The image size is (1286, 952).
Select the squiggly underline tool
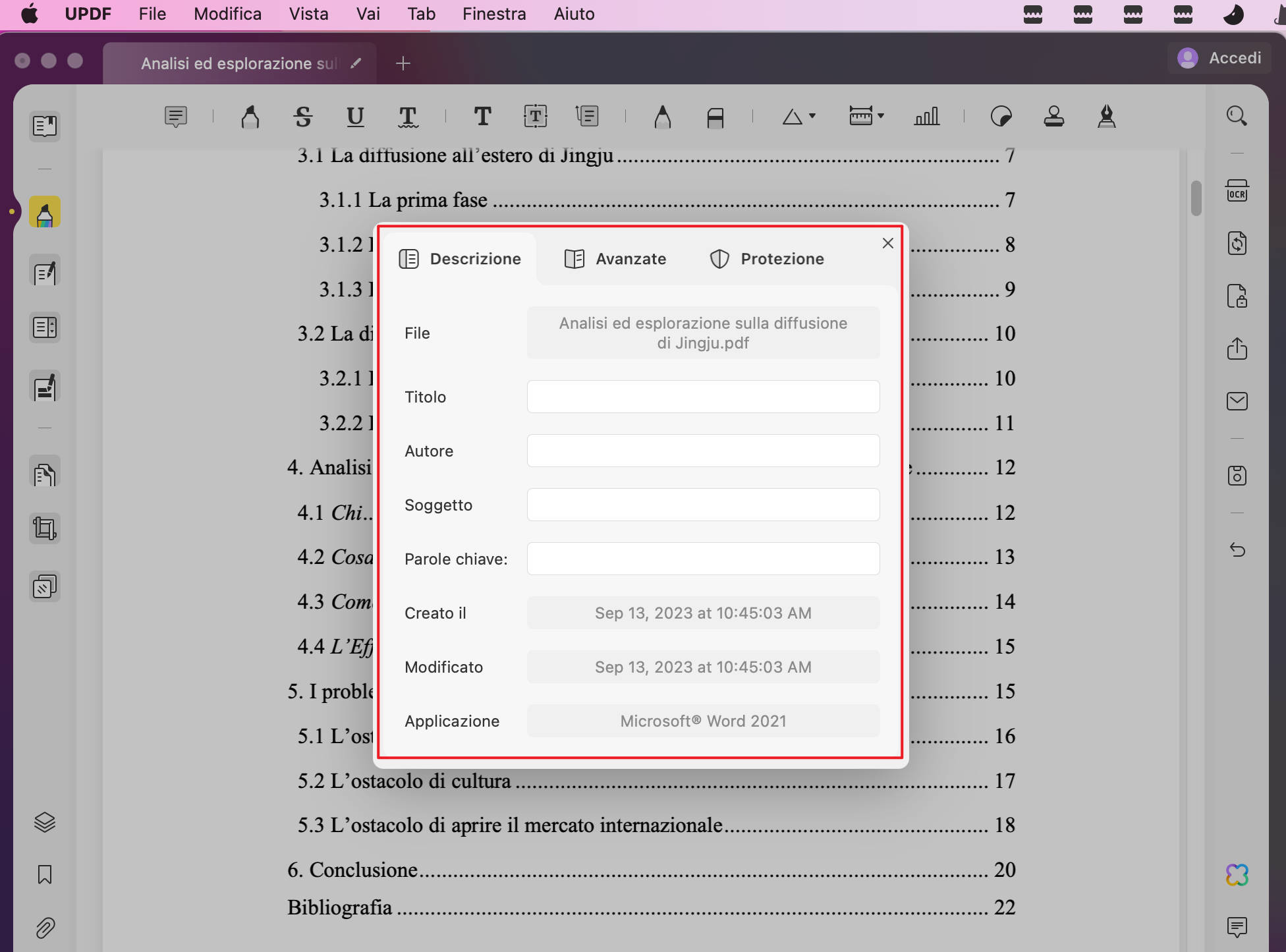(x=408, y=117)
